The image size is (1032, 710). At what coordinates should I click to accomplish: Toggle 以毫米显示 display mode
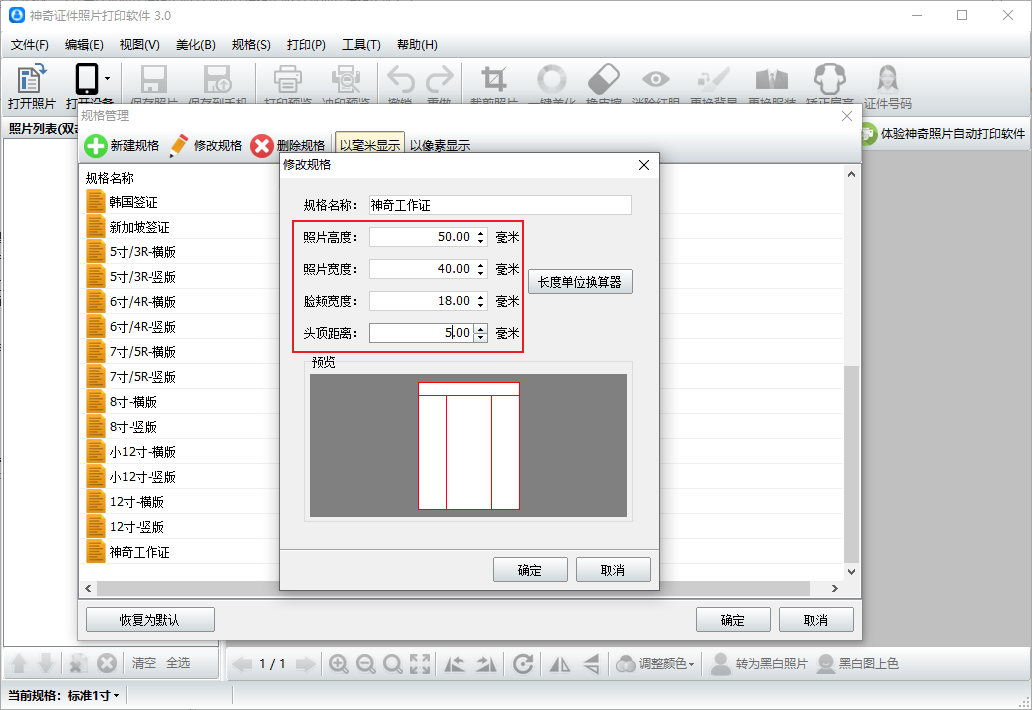pyautogui.click(x=369, y=146)
